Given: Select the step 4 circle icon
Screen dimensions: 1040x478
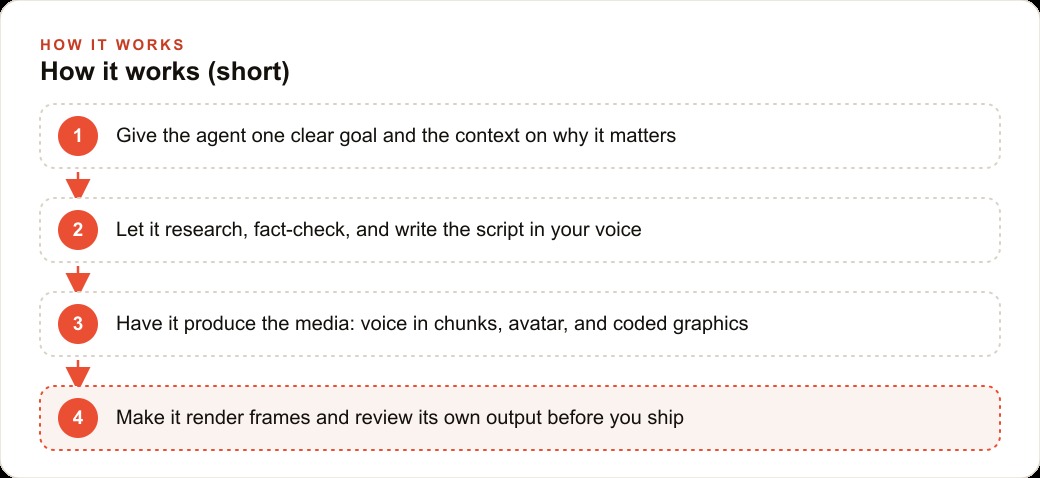Looking at the screenshot, I should pos(78,418).
